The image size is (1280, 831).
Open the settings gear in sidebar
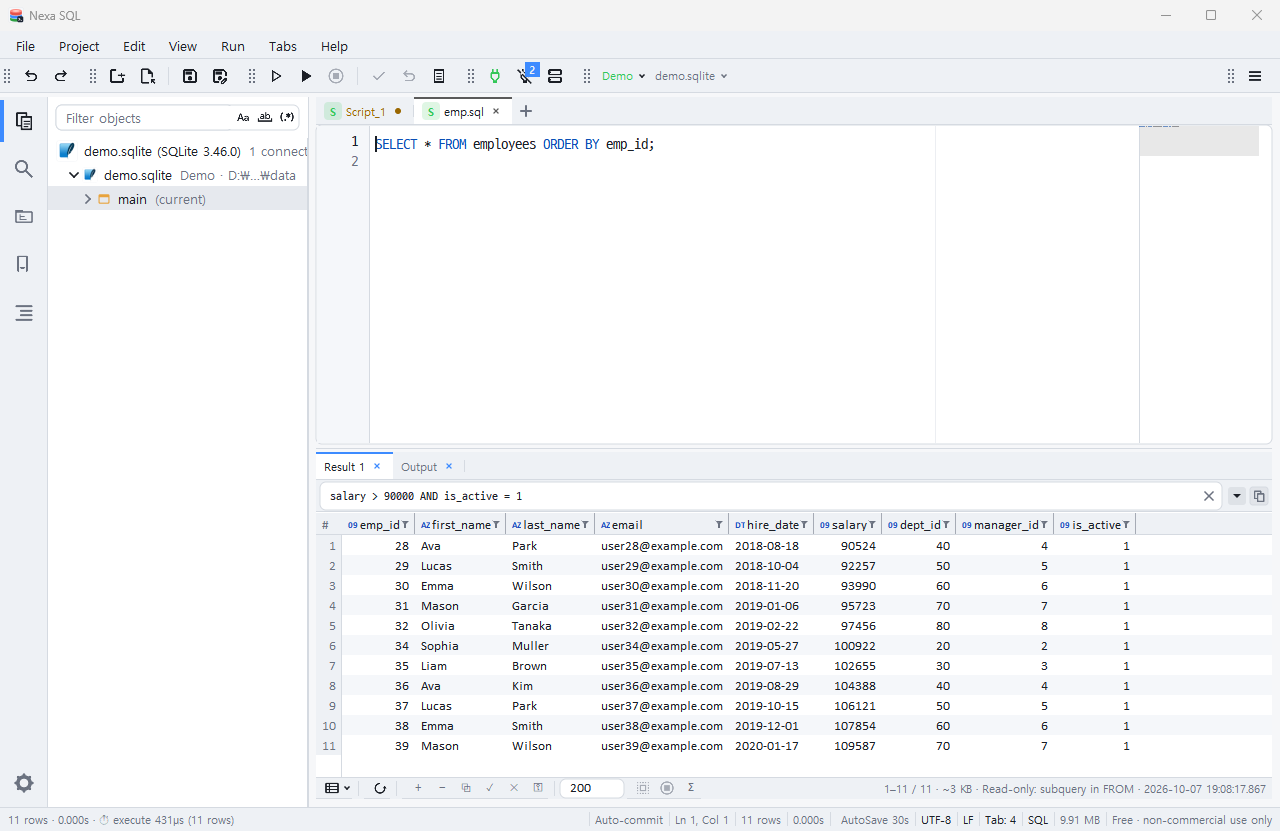(x=24, y=783)
